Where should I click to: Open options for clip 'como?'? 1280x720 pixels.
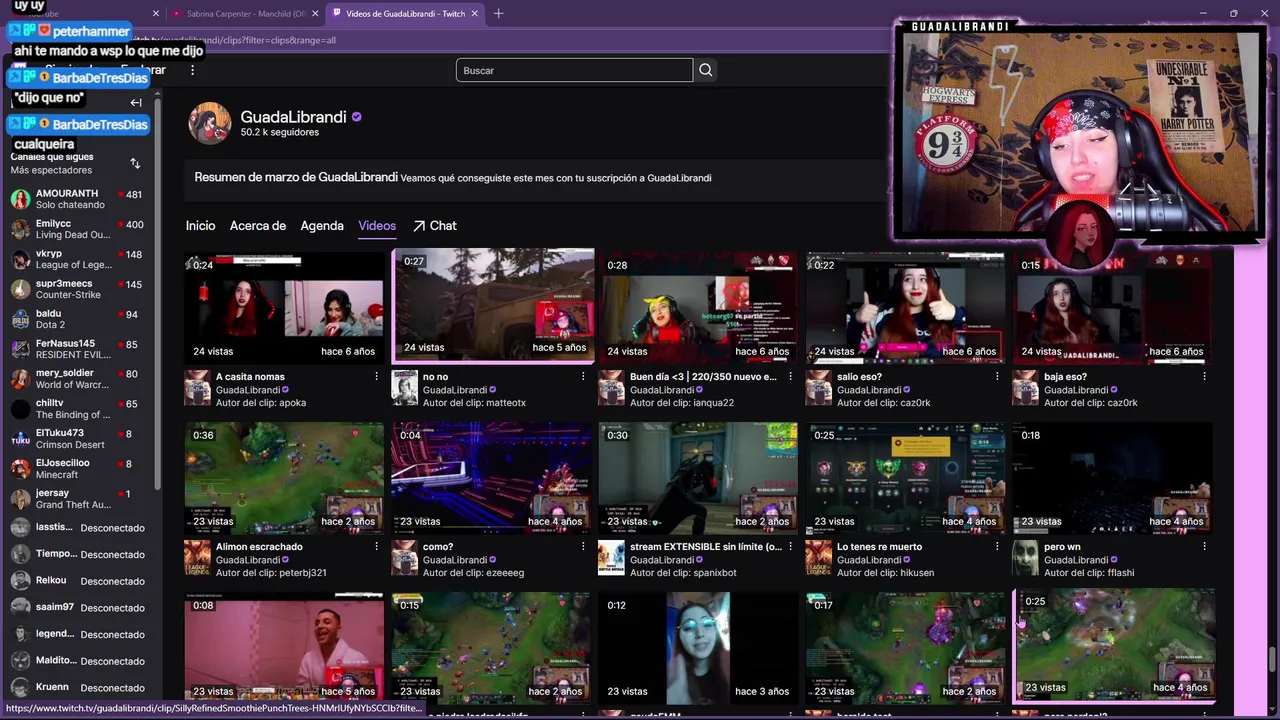tap(583, 547)
